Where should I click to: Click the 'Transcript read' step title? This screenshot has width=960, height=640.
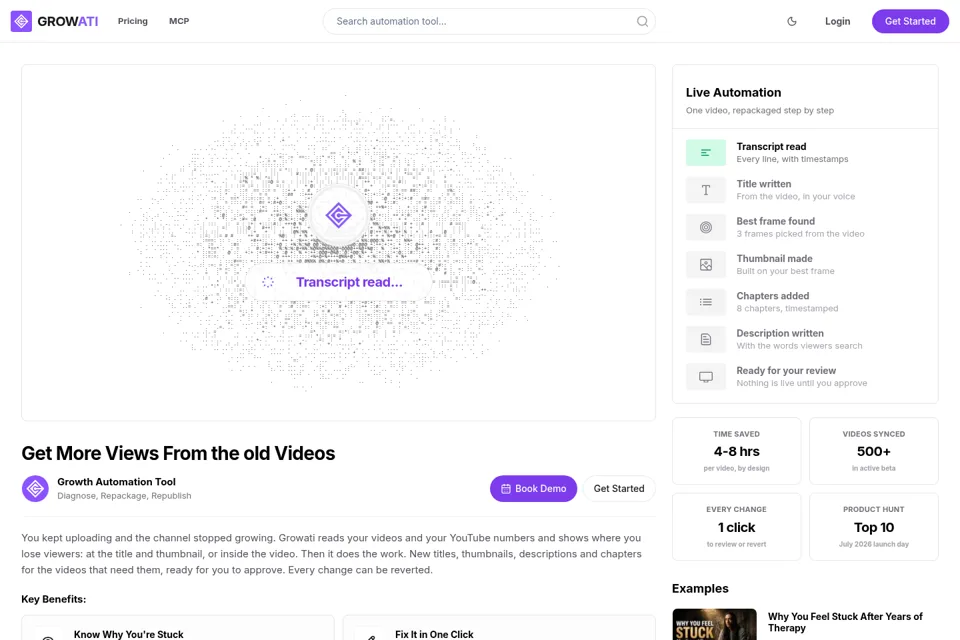771,146
